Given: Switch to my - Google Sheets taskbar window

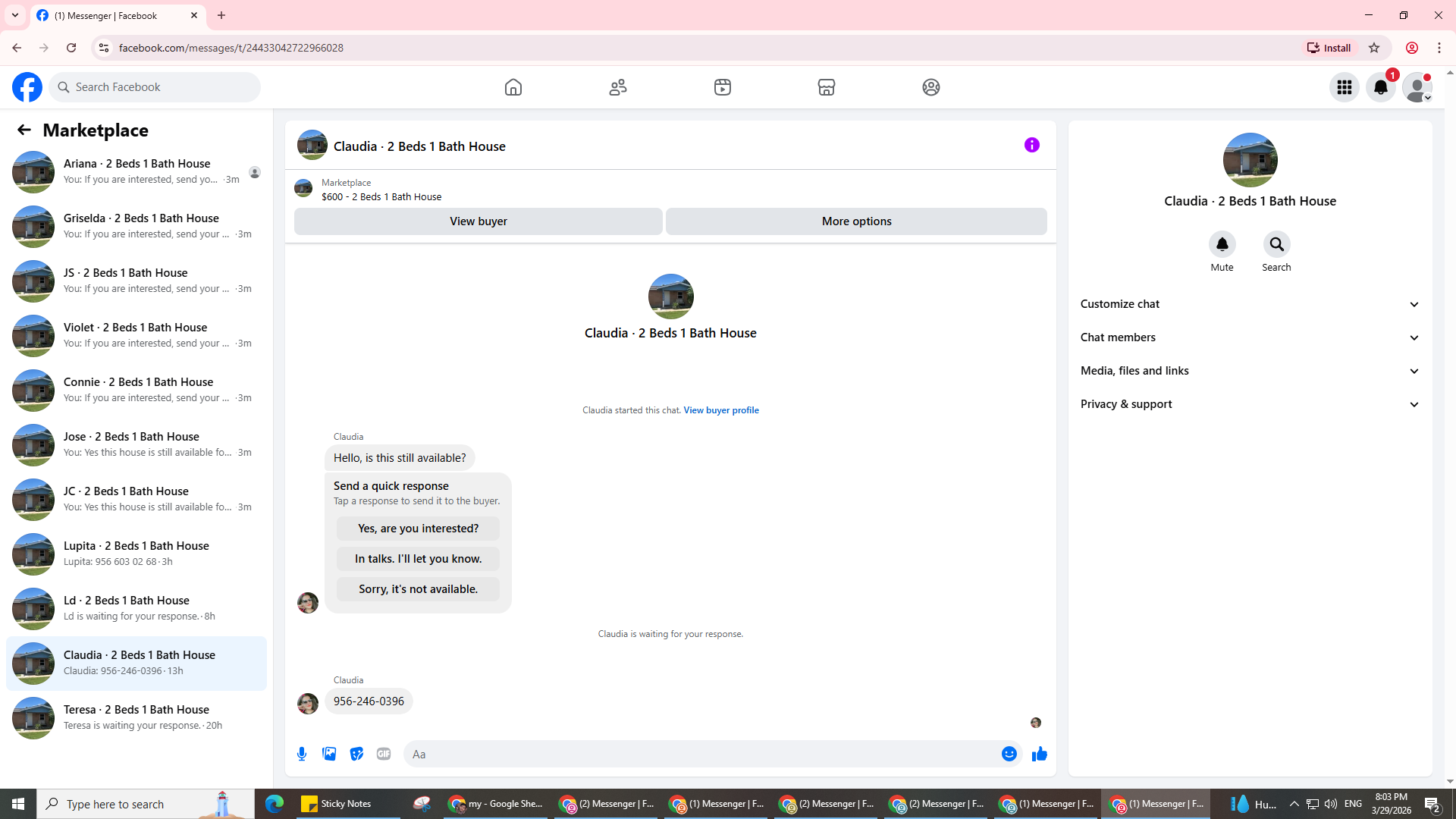Looking at the screenshot, I should tap(496, 804).
